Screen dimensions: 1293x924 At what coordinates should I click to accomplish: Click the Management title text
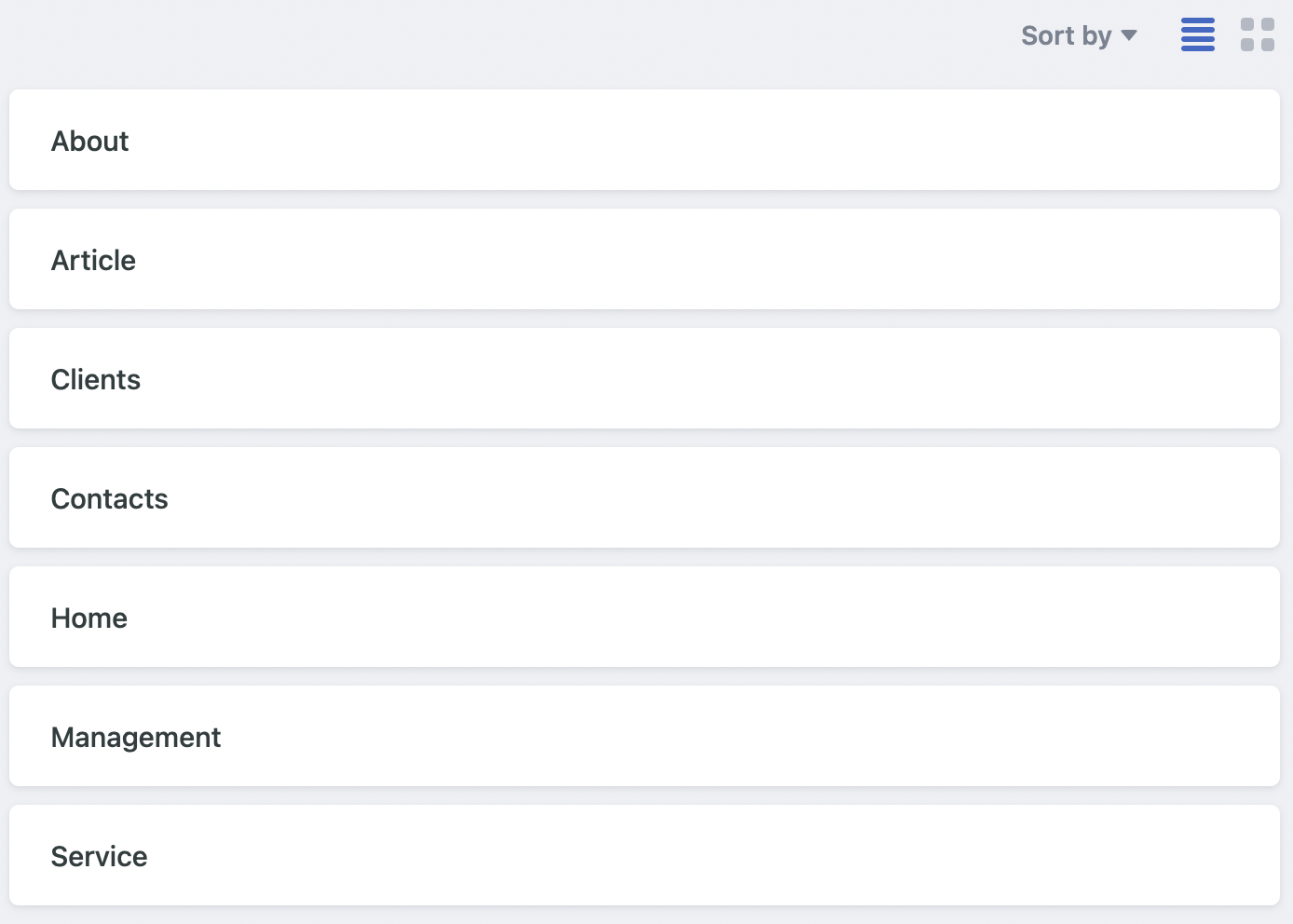[x=135, y=737]
